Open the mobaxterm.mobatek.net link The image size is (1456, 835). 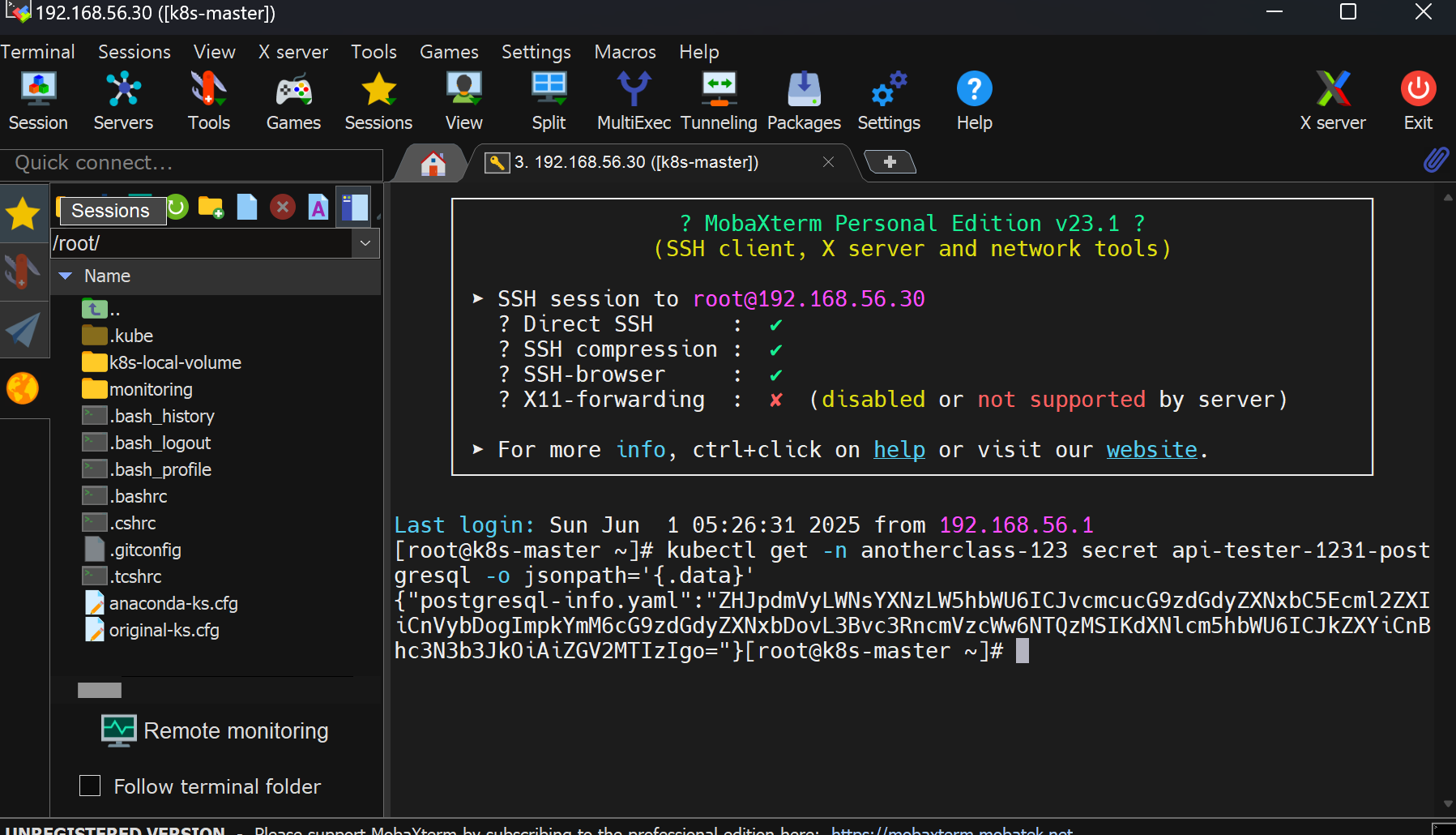coord(952,830)
